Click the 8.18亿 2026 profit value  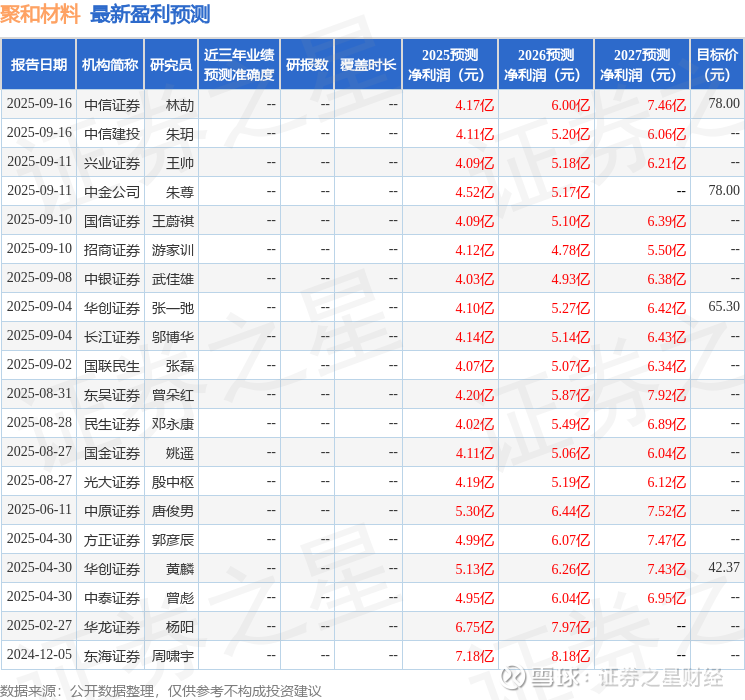571,656
